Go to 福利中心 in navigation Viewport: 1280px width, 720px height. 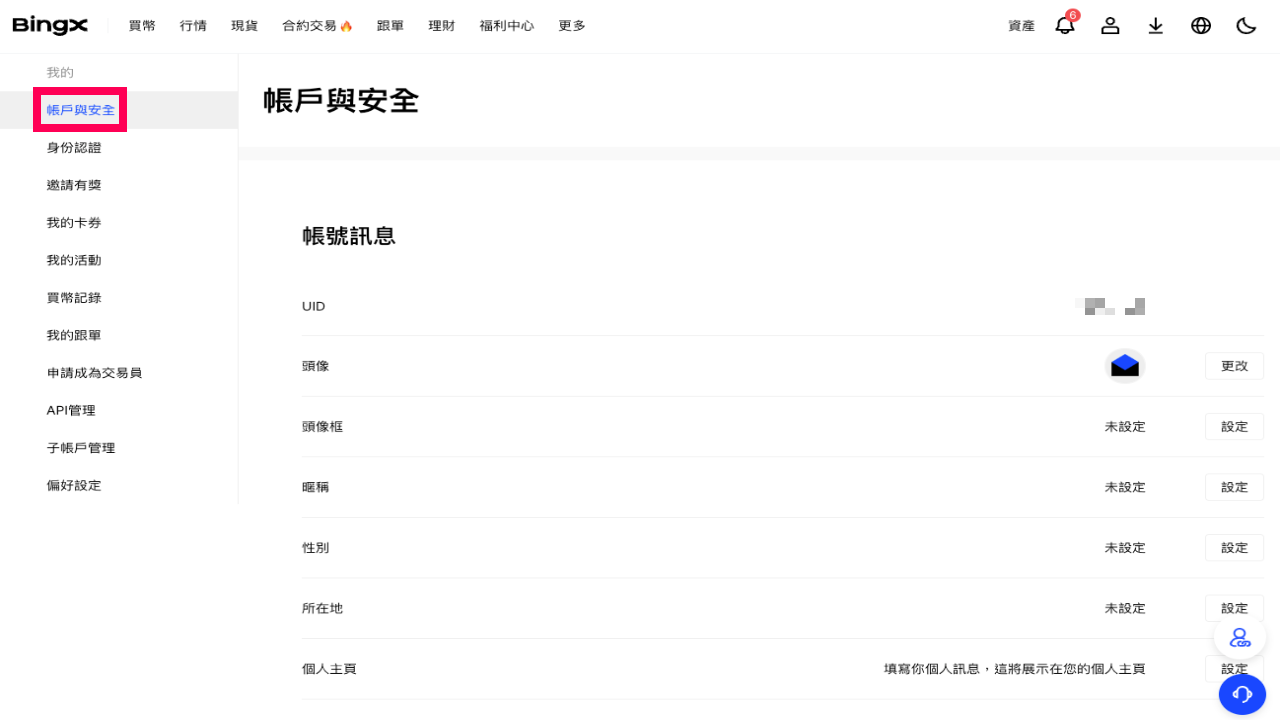coord(506,26)
